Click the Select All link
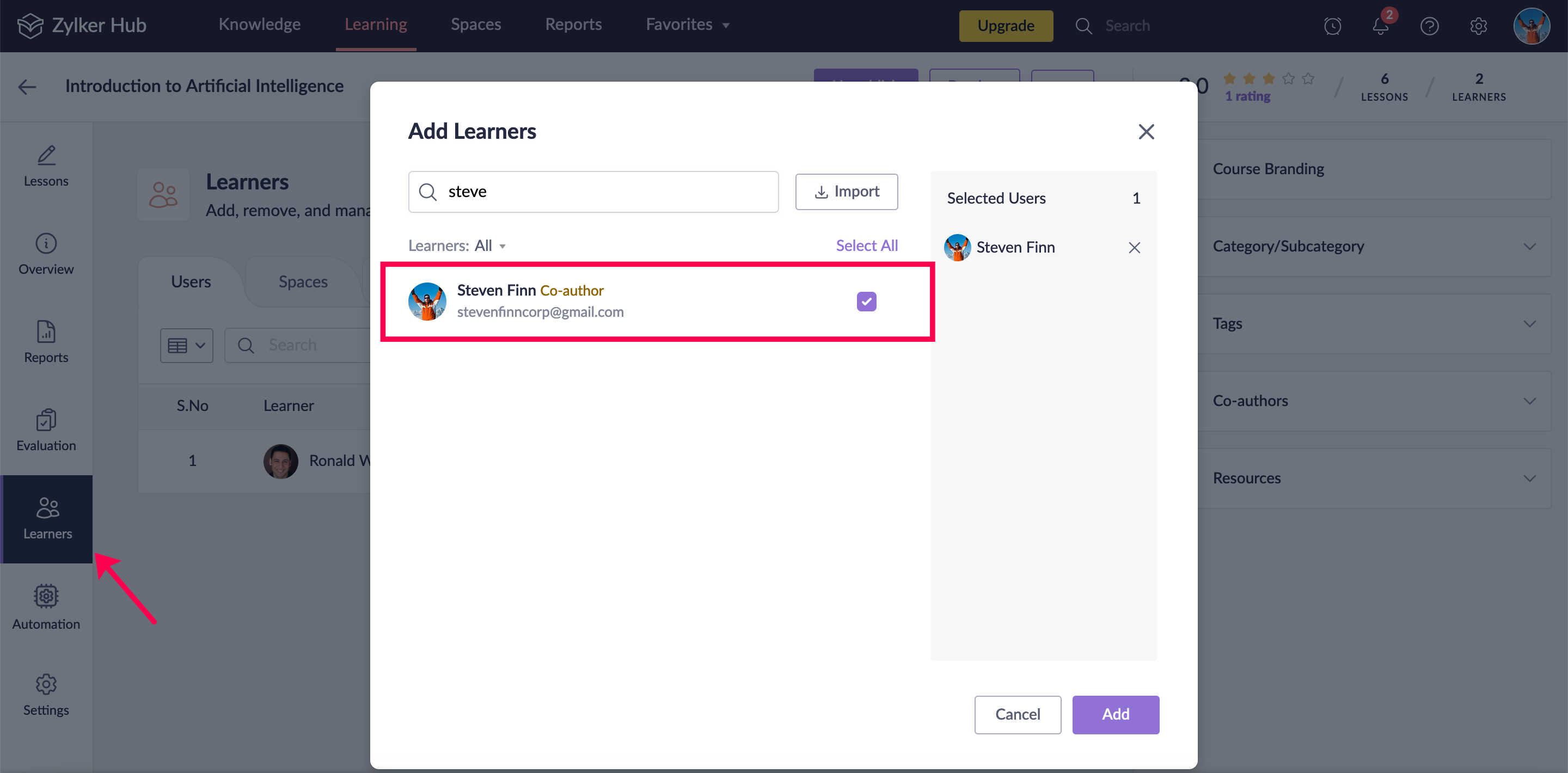Image resolution: width=1568 pixels, height=773 pixels. tap(866, 246)
